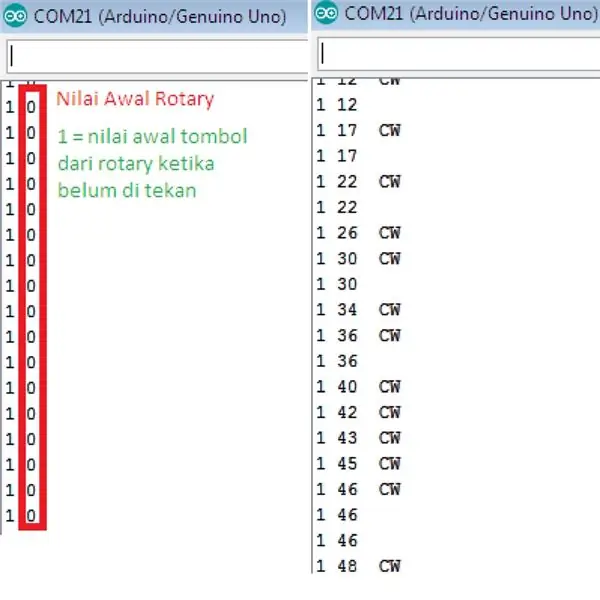Click the '1 26 CW' serial line

point(359,233)
